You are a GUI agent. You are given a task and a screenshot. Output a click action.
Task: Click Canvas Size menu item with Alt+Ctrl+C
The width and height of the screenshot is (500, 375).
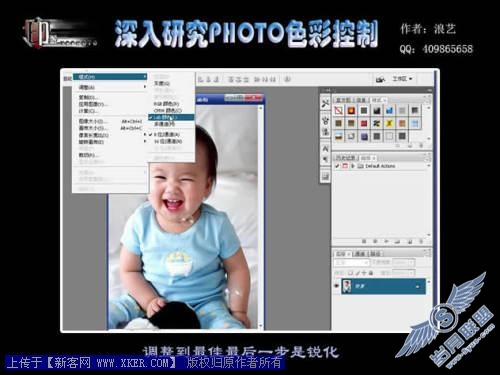(110, 128)
